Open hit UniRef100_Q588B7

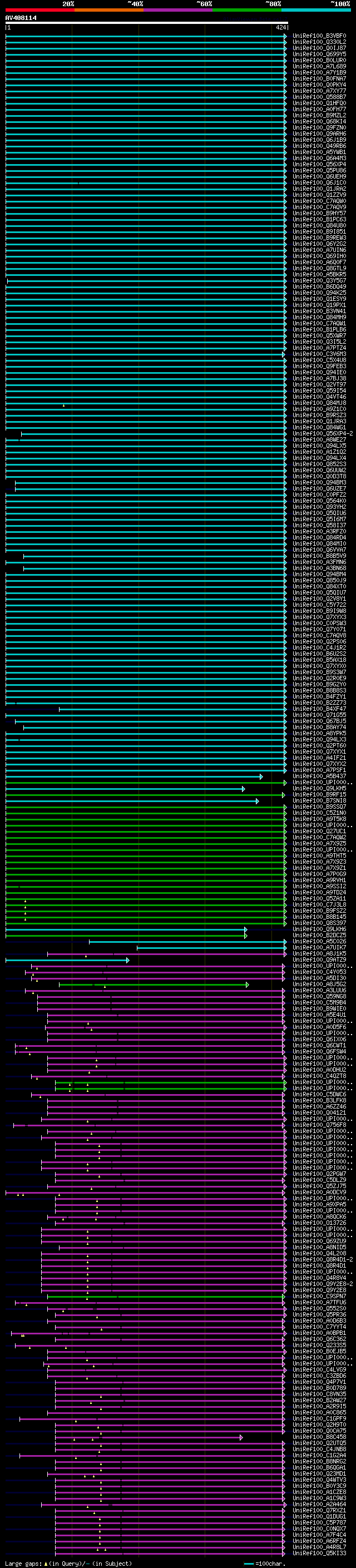[x=319, y=97]
